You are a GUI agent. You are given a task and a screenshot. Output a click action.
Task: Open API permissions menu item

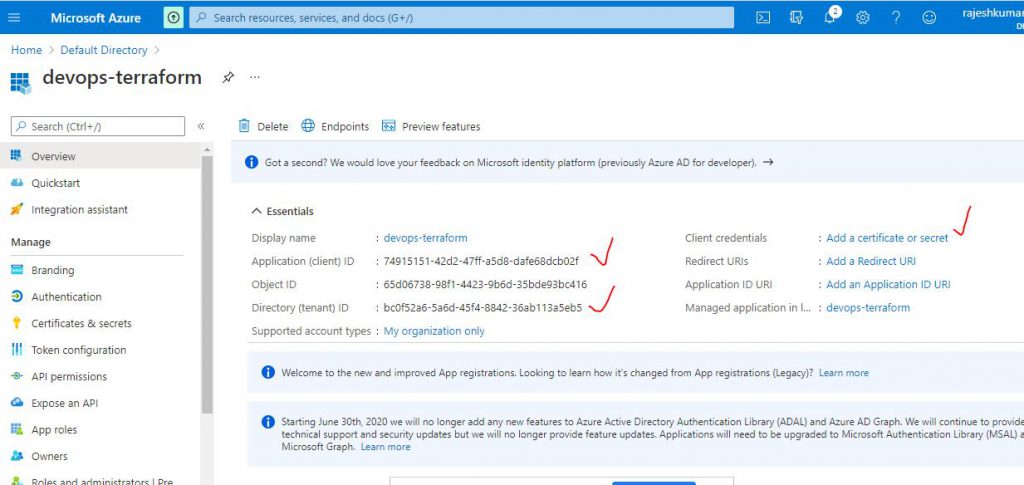[69, 377]
